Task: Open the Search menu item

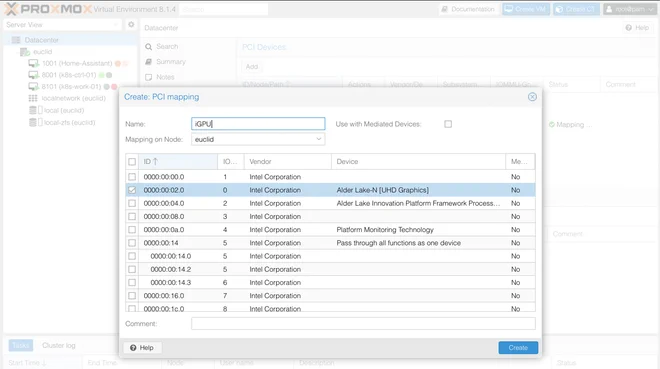Action: 162,47
